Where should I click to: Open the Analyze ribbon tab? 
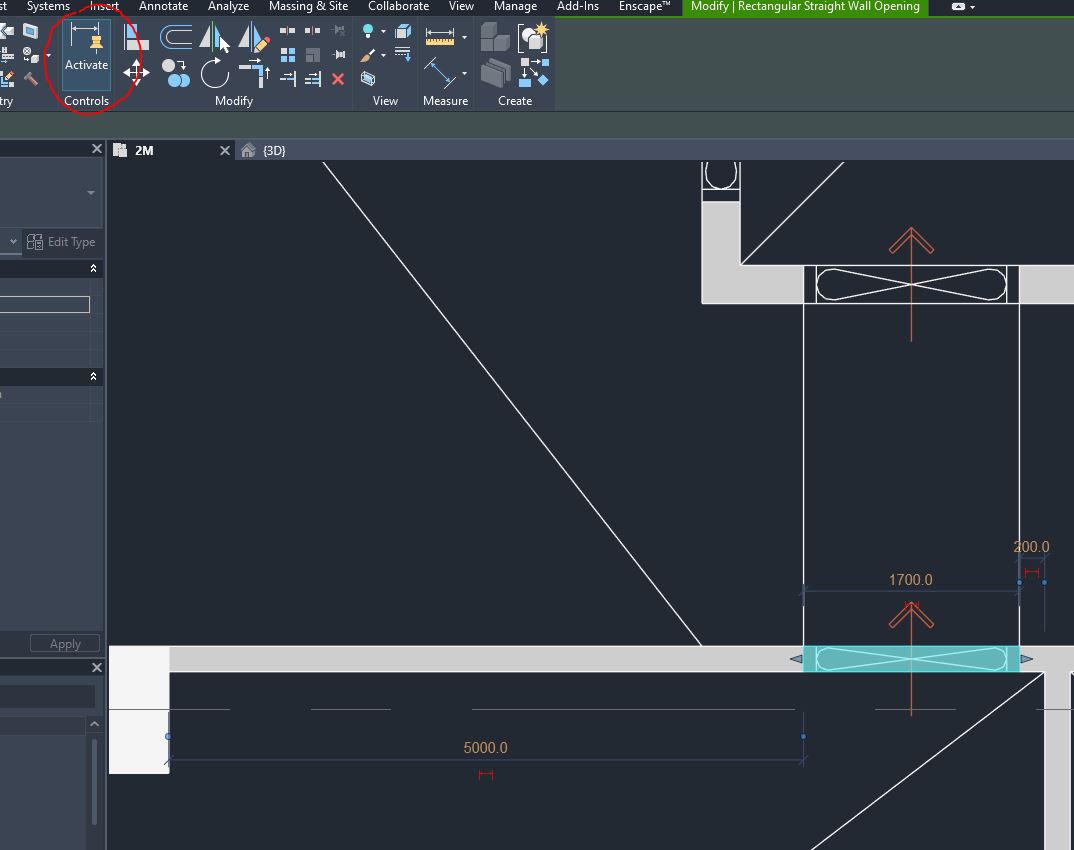228,6
